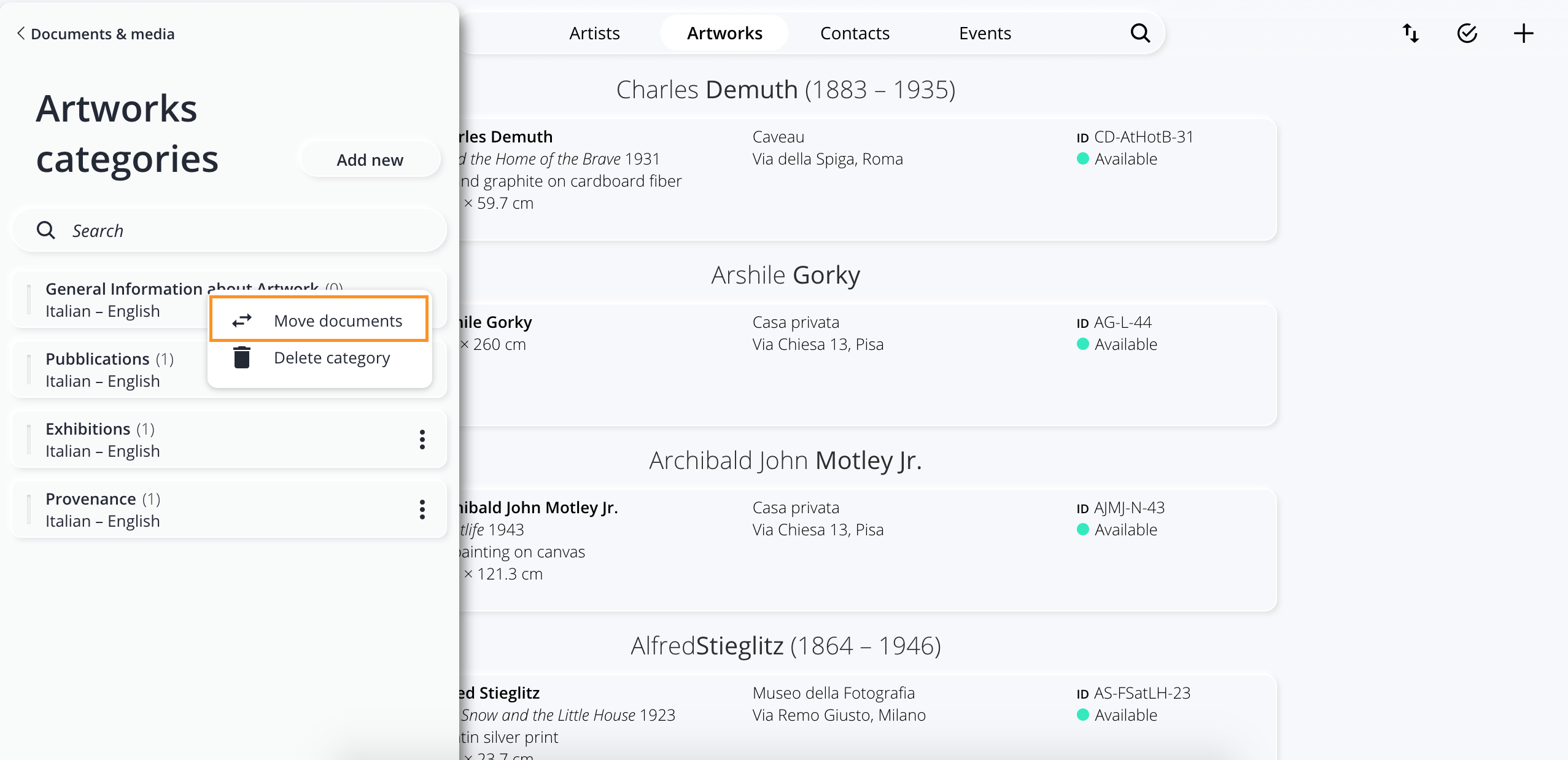Click the AlfredStieglitz (1864 – 1946) heading
Viewport: 1568px width, 760px height.
click(x=786, y=646)
